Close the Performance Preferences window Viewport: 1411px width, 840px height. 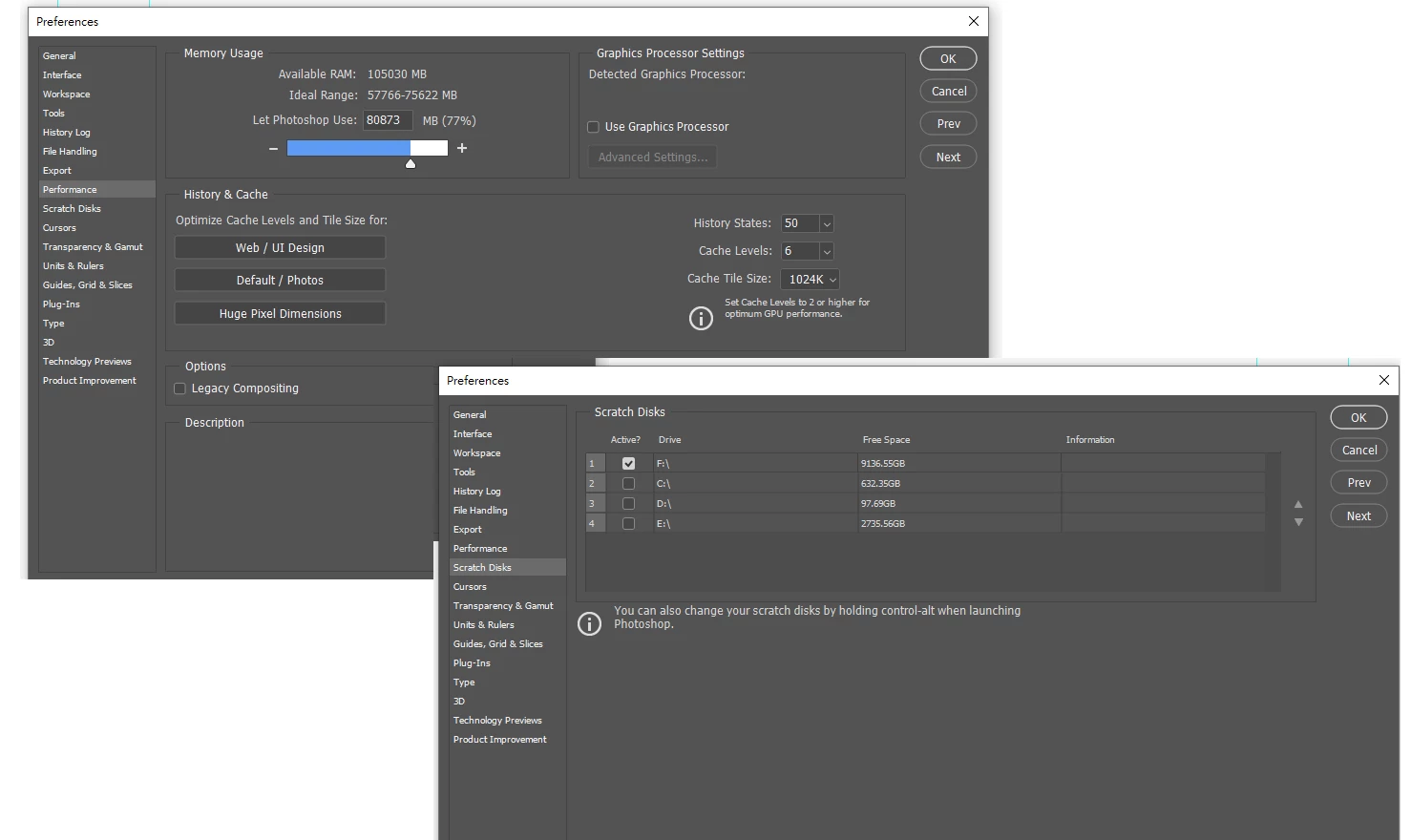[973, 21]
